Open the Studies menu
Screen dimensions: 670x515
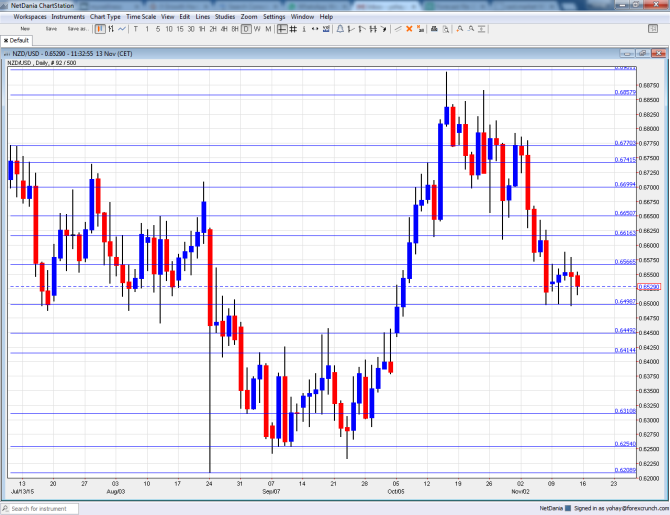pyautogui.click(x=225, y=17)
